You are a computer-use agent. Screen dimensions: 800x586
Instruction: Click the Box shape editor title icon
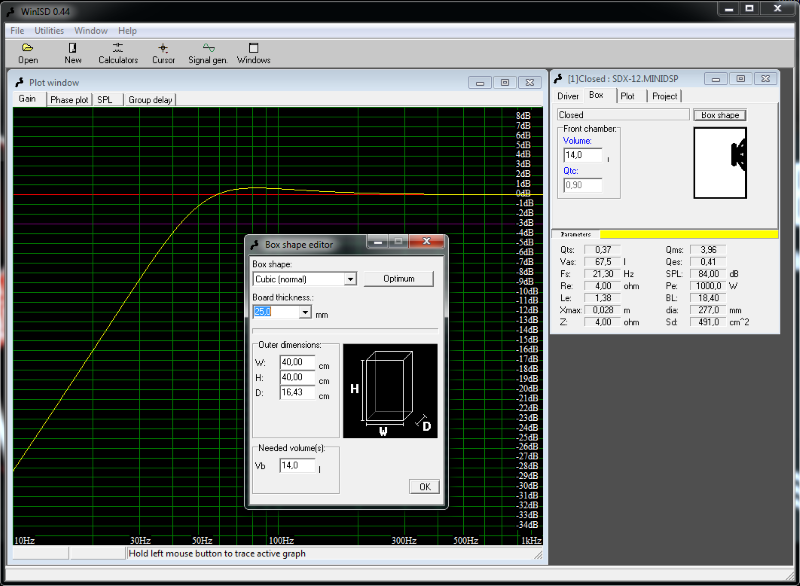(255, 245)
